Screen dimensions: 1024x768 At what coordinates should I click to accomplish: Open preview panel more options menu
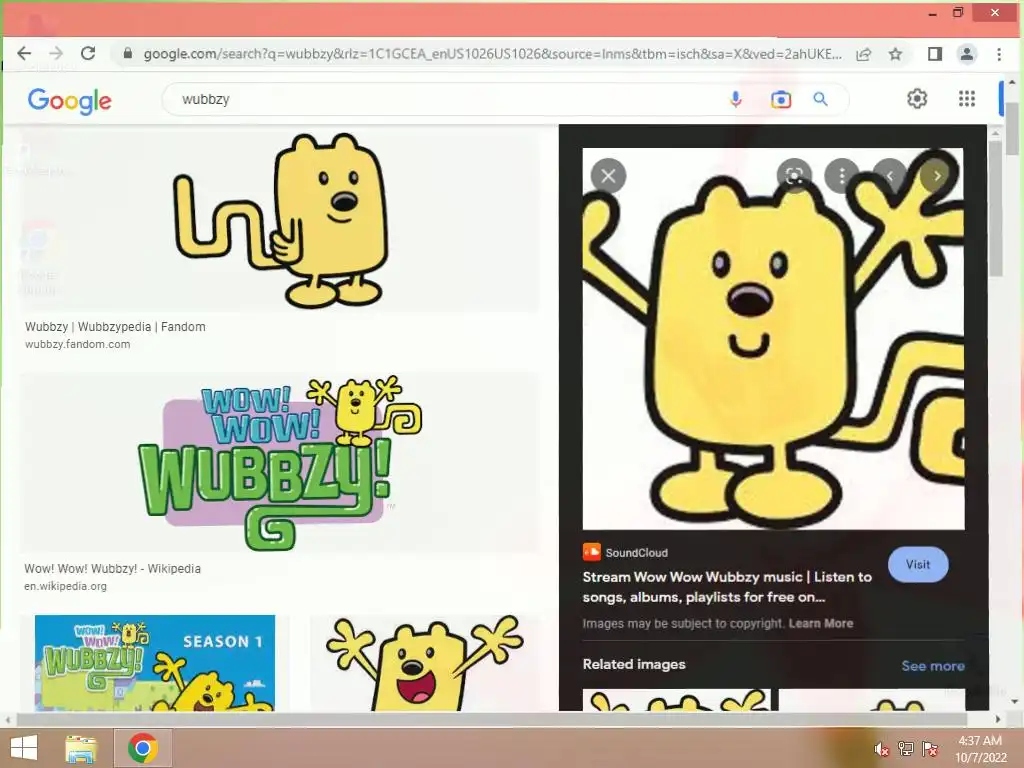(842, 176)
